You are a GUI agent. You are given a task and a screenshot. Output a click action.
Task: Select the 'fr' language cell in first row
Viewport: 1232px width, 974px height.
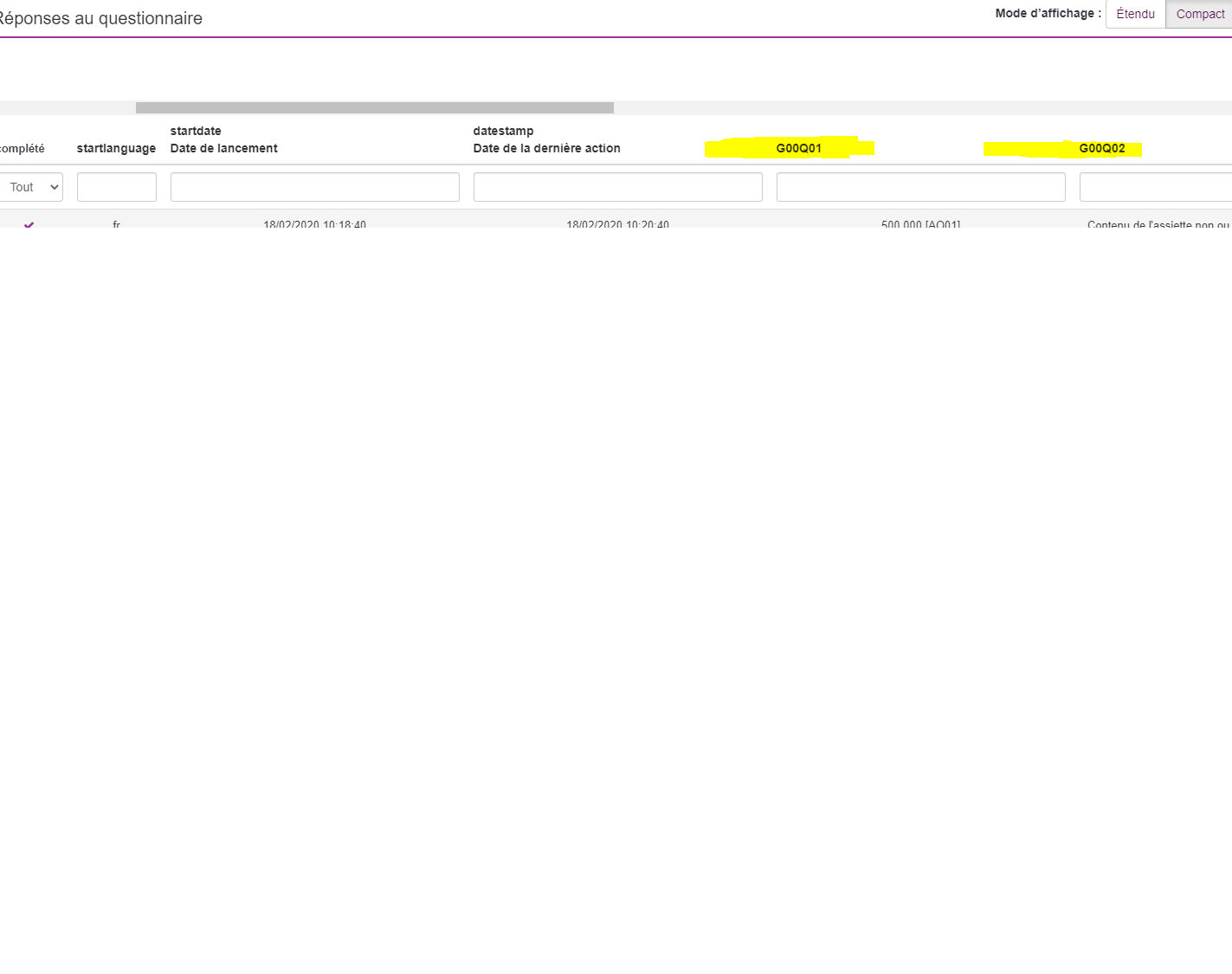pyautogui.click(x=116, y=223)
